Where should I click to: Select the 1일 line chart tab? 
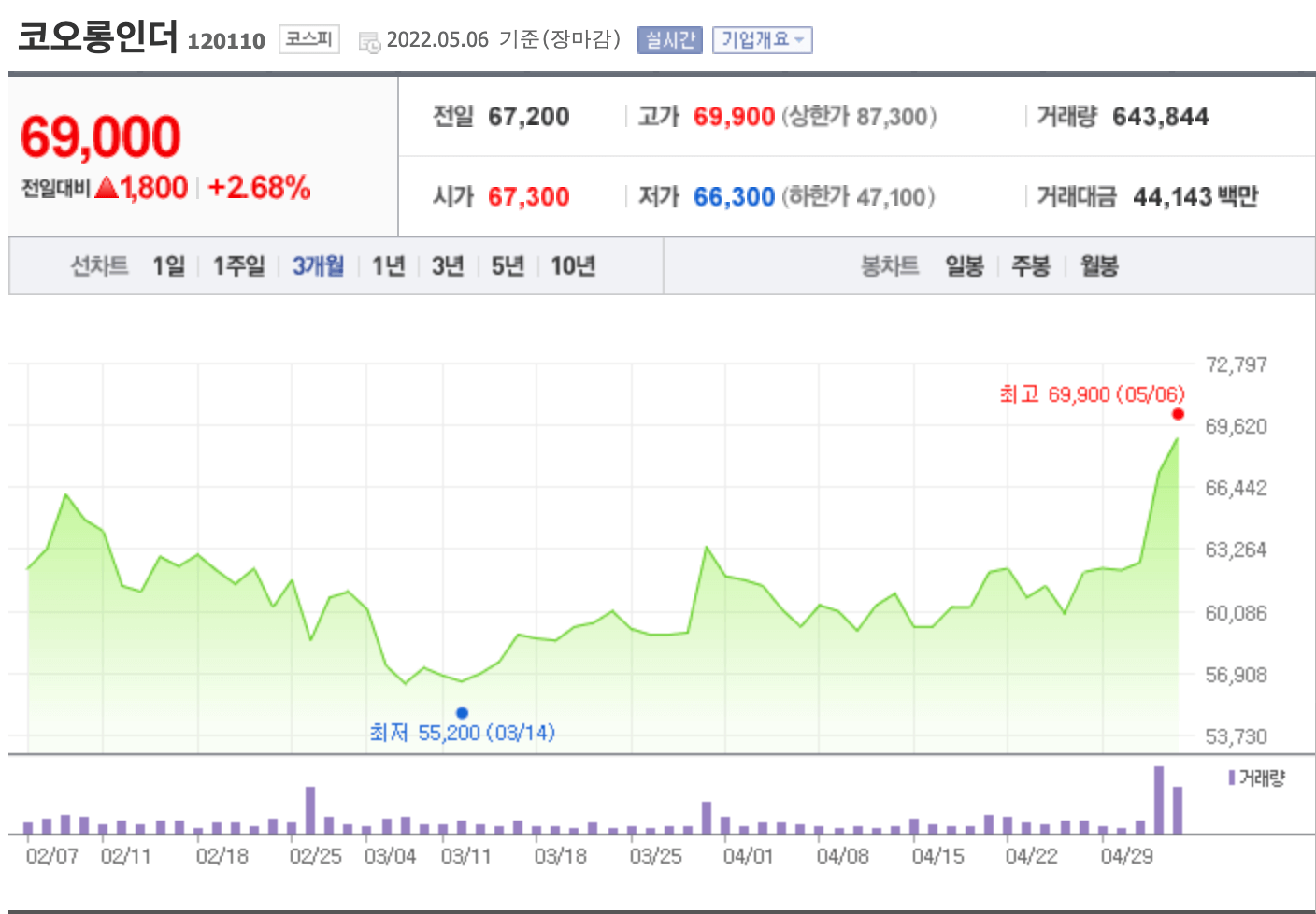169,266
